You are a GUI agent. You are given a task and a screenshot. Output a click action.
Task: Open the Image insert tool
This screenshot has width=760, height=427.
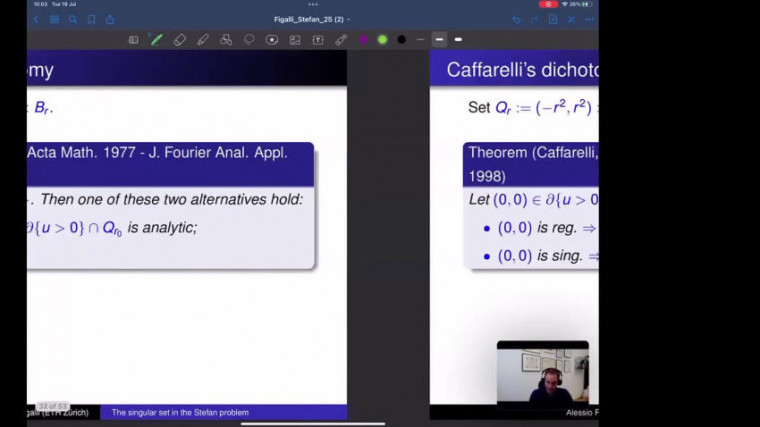tap(295, 40)
